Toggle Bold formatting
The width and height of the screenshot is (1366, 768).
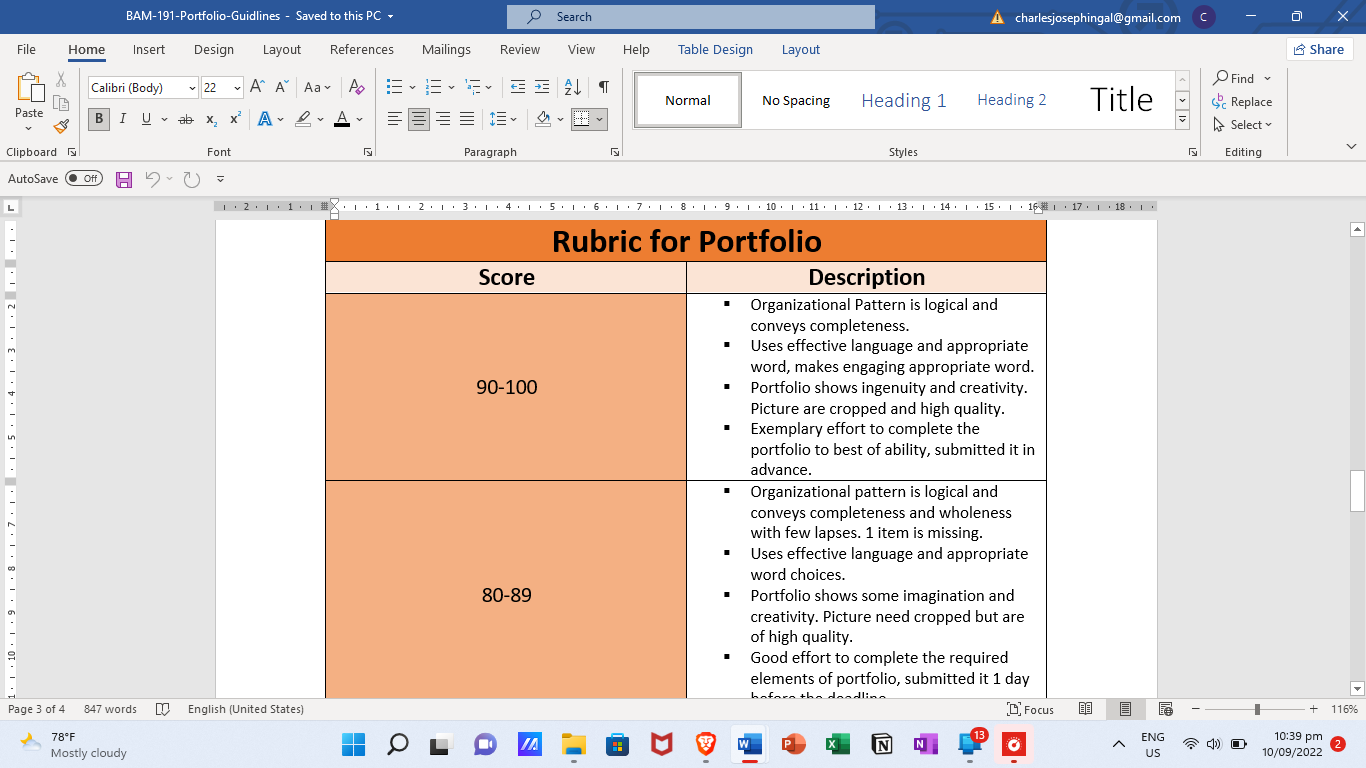99,119
